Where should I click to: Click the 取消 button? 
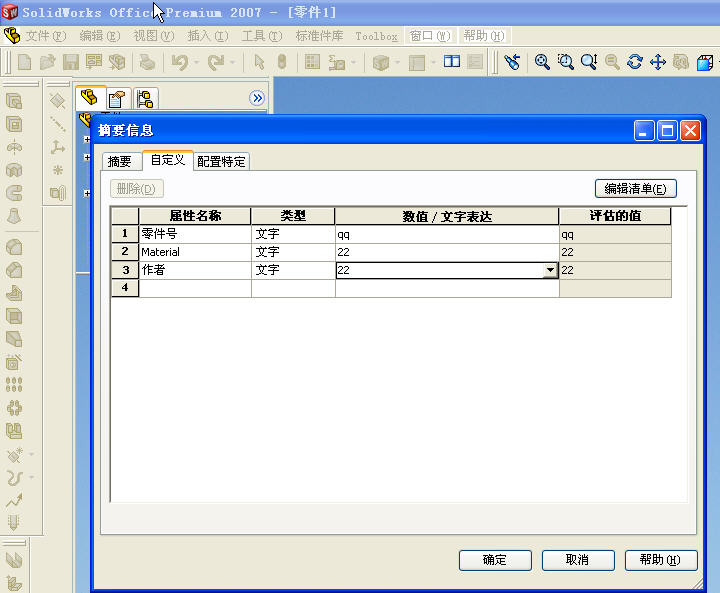point(578,560)
